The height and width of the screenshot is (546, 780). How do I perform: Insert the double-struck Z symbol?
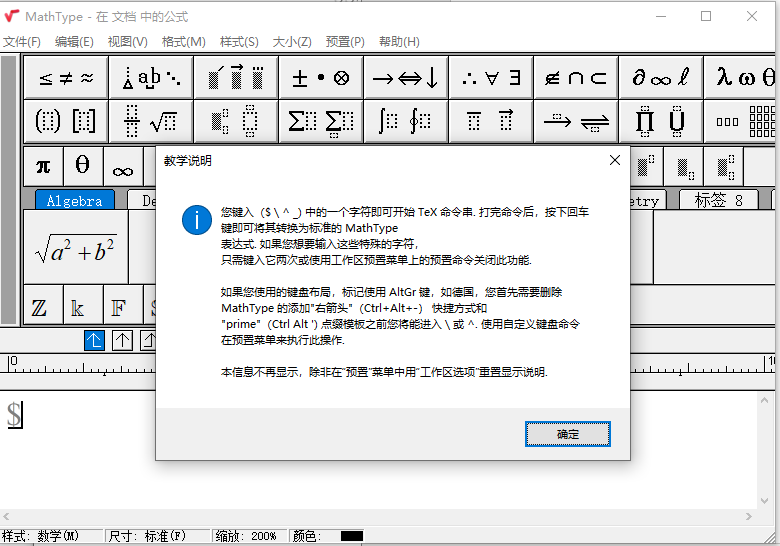tap(43, 305)
